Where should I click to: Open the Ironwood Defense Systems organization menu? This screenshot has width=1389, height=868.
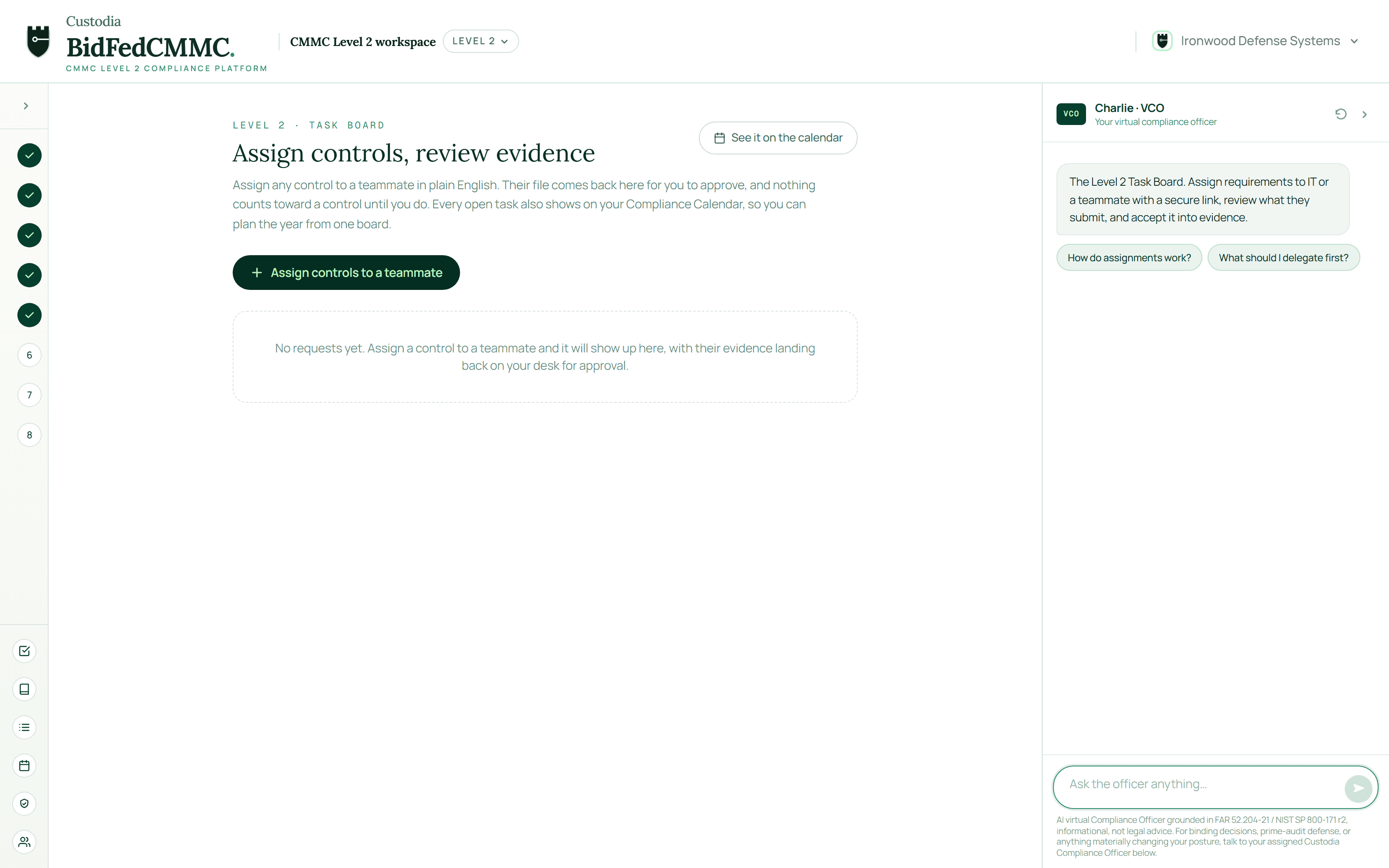1255,41
